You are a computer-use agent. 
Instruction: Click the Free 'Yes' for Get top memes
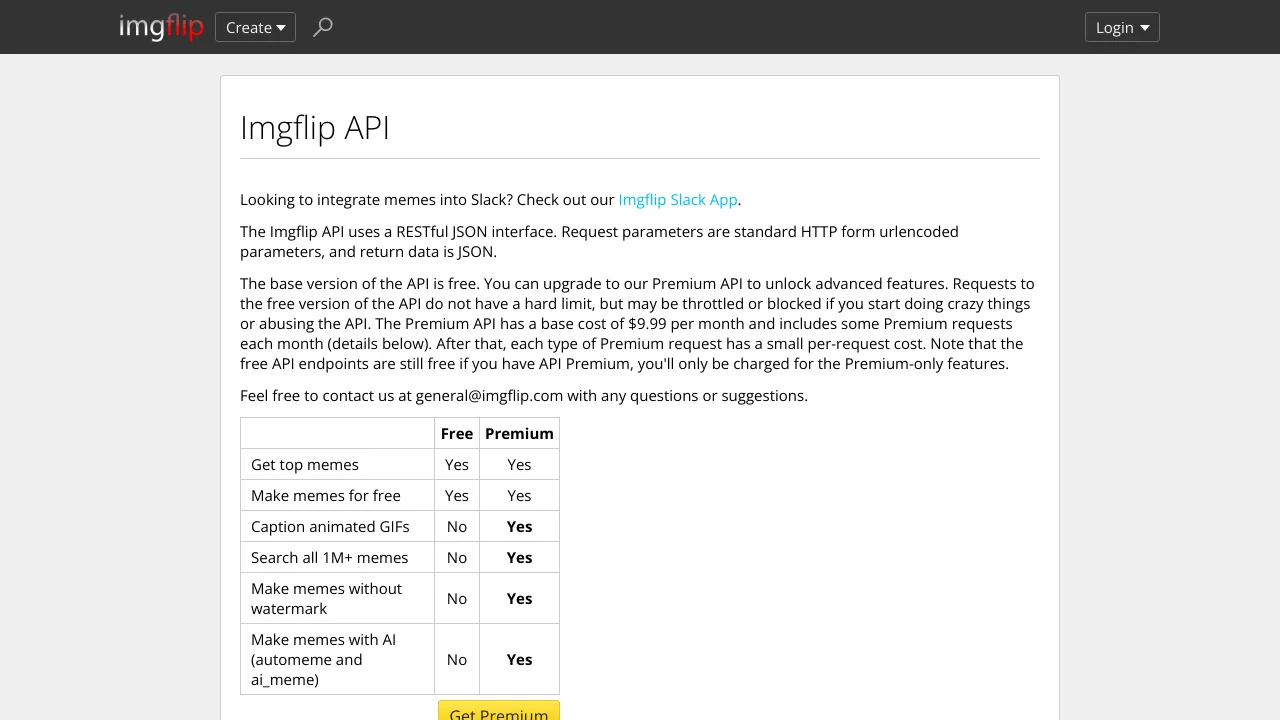click(457, 464)
